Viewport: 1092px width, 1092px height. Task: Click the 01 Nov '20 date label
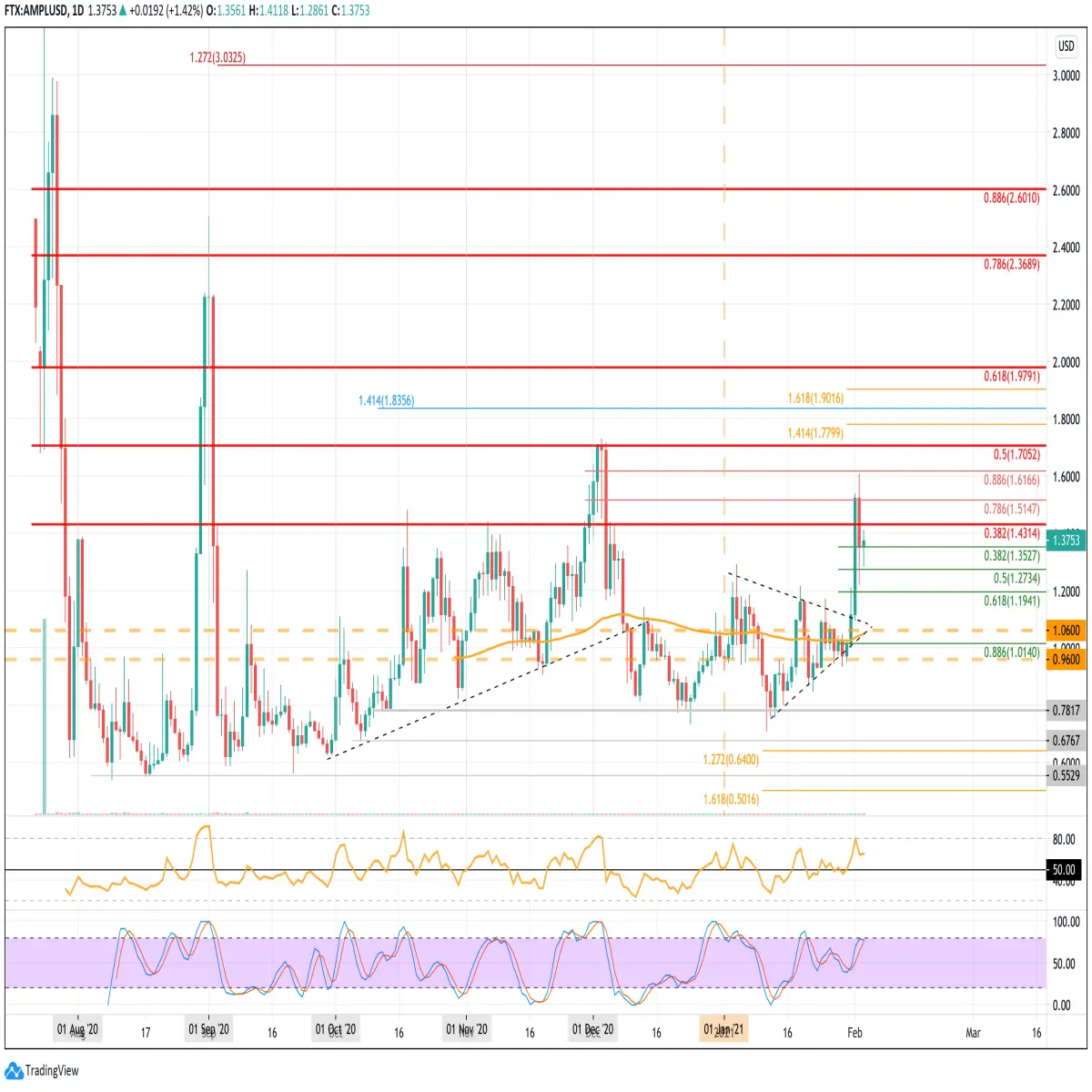pyautogui.click(x=467, y=1030)
